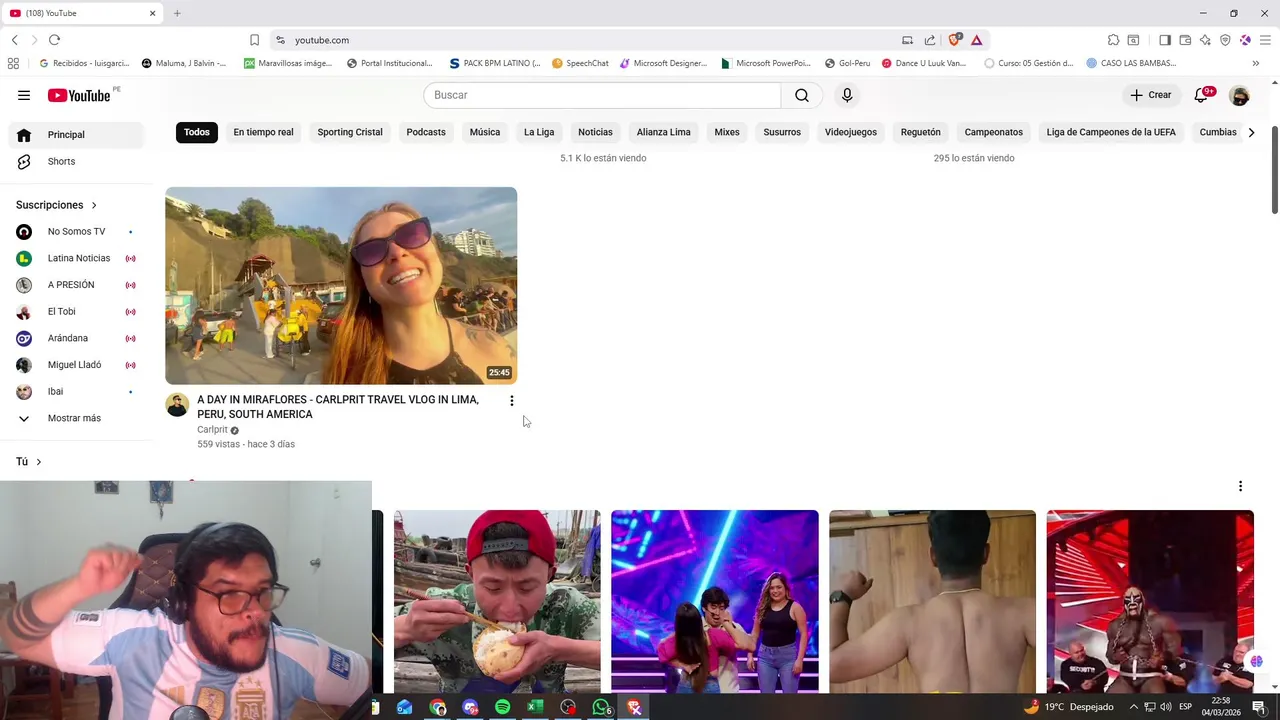The image size is (1280, 720).
Task: Reload the page
Action: [54, 40]
